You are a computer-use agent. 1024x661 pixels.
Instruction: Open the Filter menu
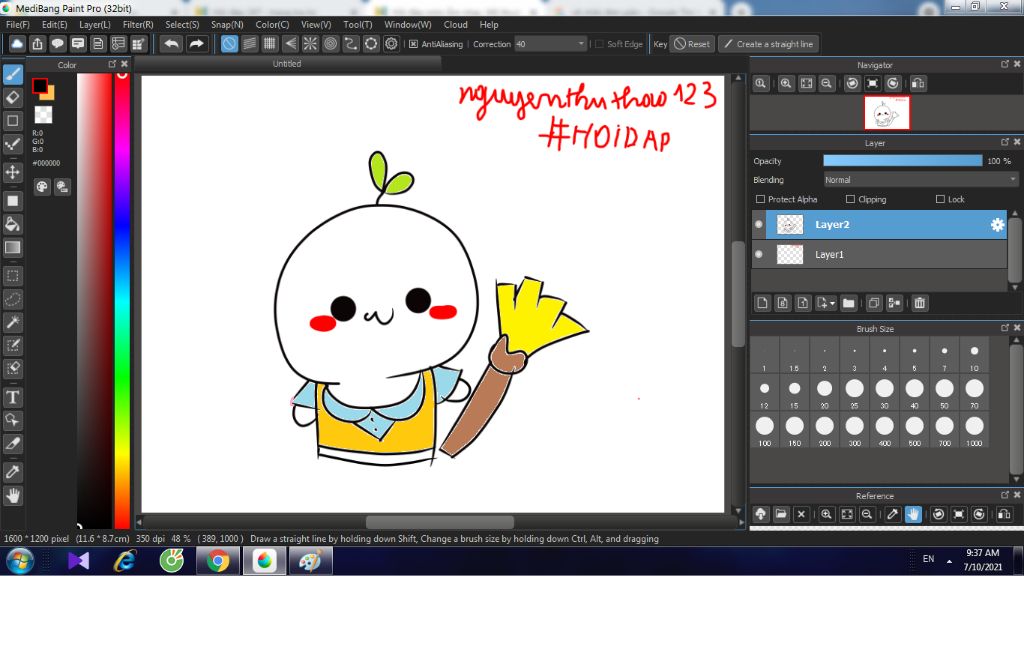click(138, 25)
